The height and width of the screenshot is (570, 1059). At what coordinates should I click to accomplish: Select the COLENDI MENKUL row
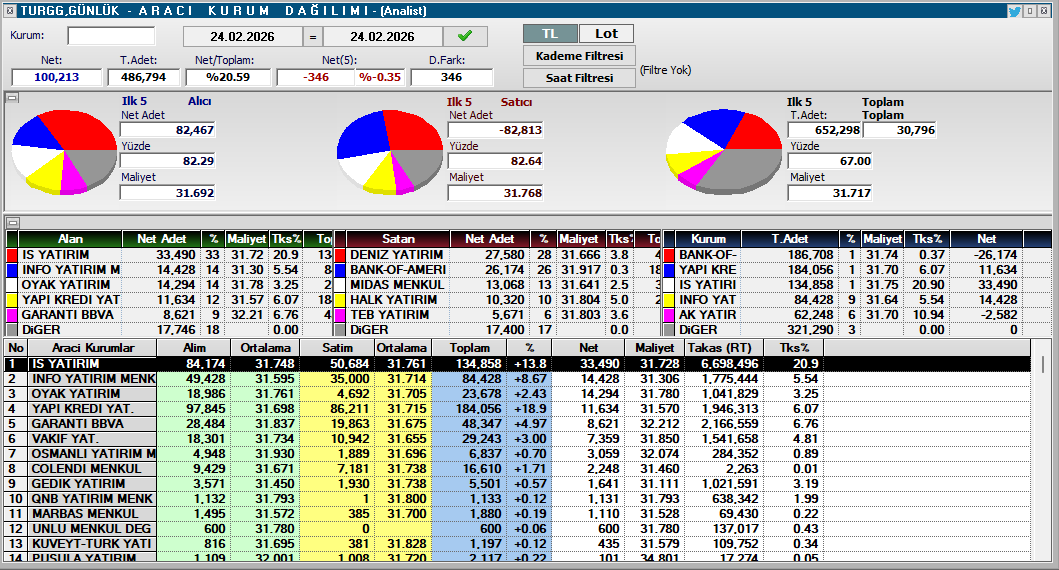[517, 469]
